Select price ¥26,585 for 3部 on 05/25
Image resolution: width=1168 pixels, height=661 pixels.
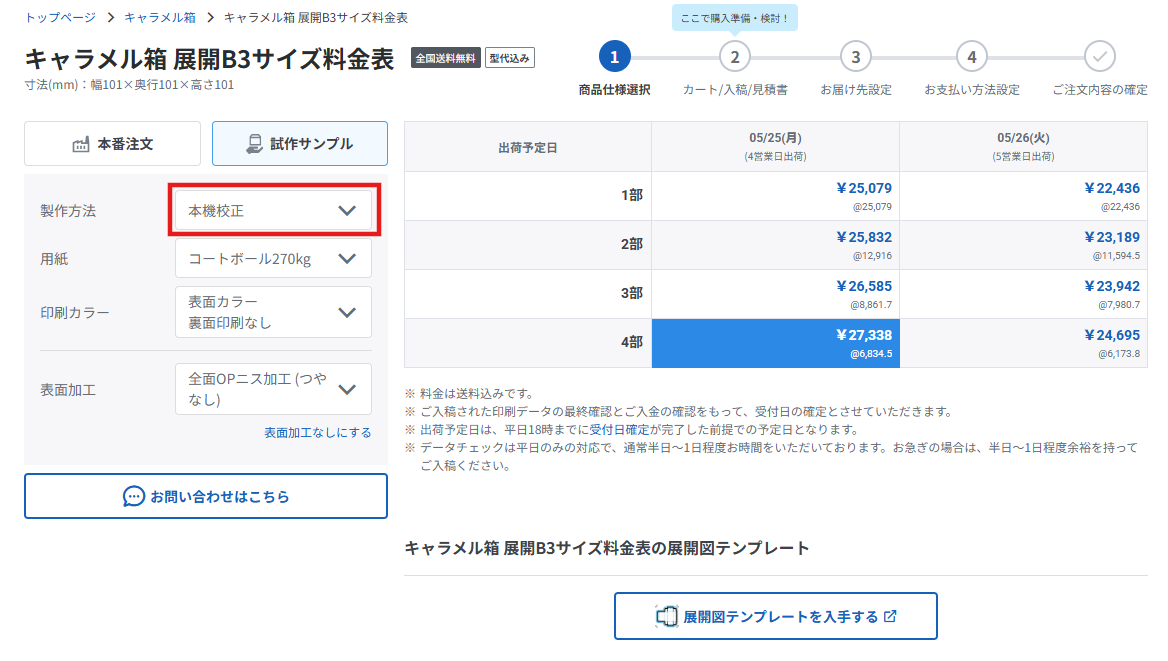click(x=775, y=294)
